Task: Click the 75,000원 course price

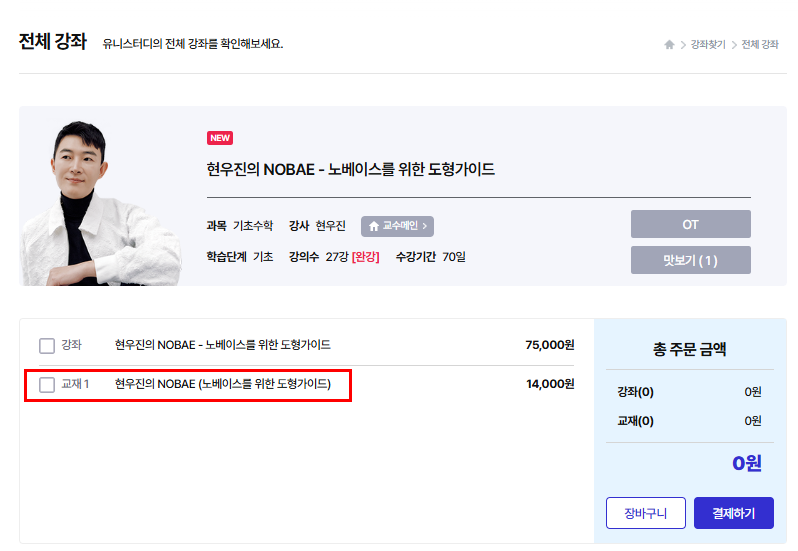Action: (x=549, y=345)
